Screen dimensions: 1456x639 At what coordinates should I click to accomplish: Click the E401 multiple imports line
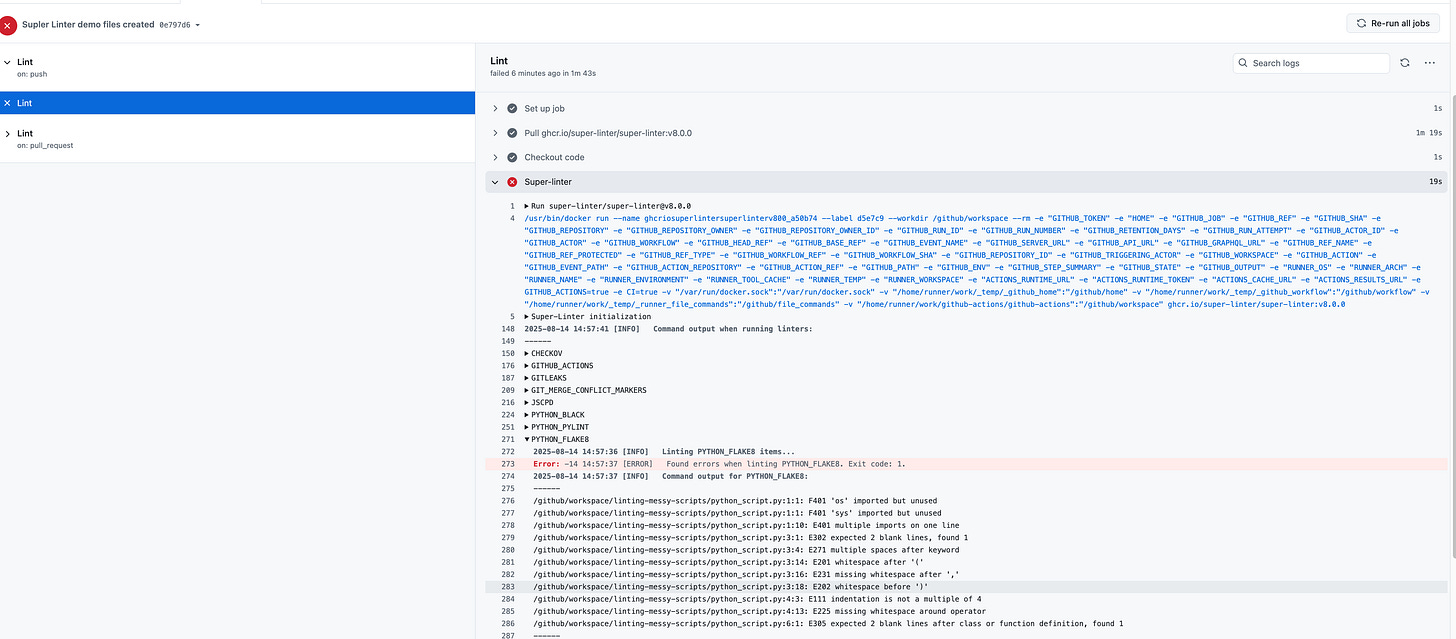[x=746, y=525]
